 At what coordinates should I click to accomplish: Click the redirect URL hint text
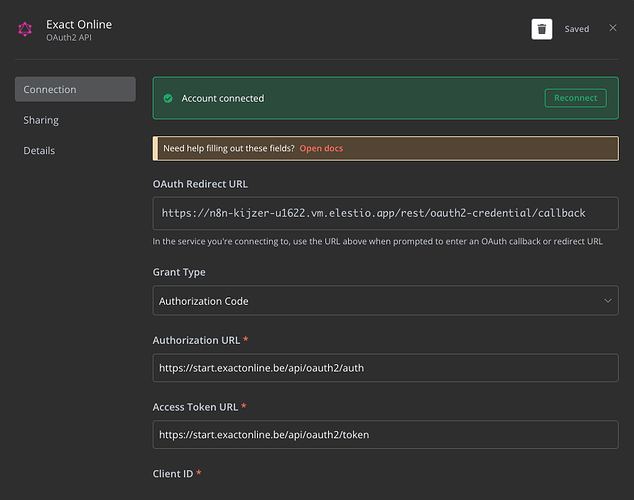377,241
